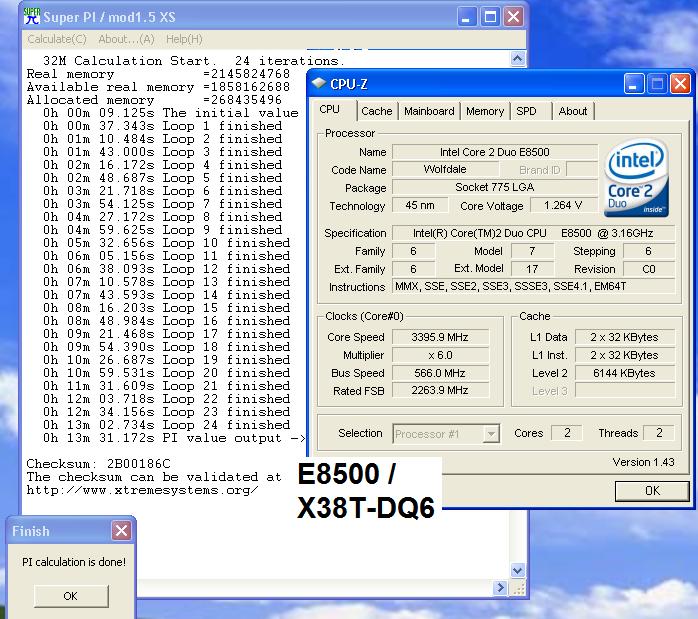Click the L1 Data value 2 x 32 KBytes
The width and height of the screenshot is (698, 619).
(625, 337)
